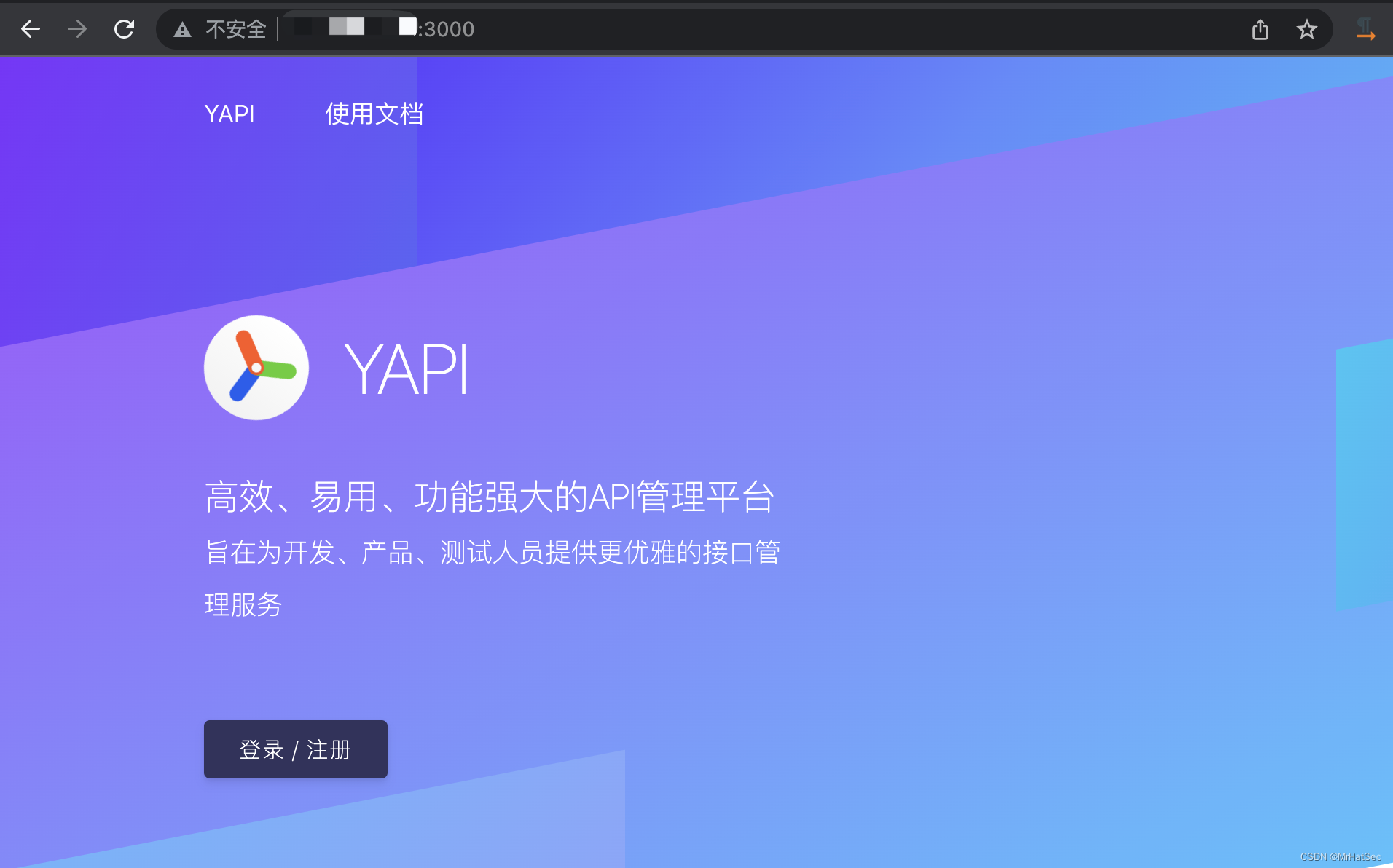Reload the current page
The image size is (1393, 868).
(x=124, y=28)
